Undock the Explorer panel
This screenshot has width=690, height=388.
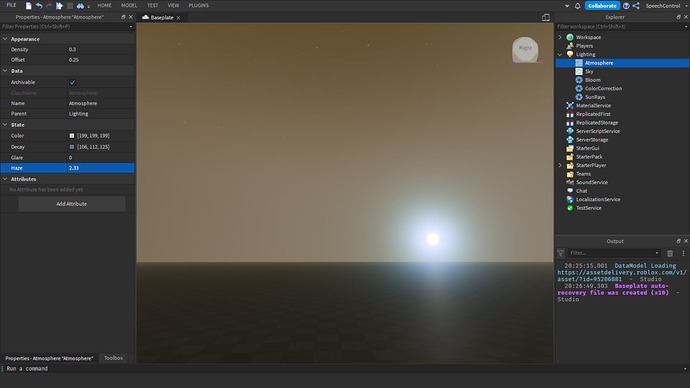[x=678, y=17]
